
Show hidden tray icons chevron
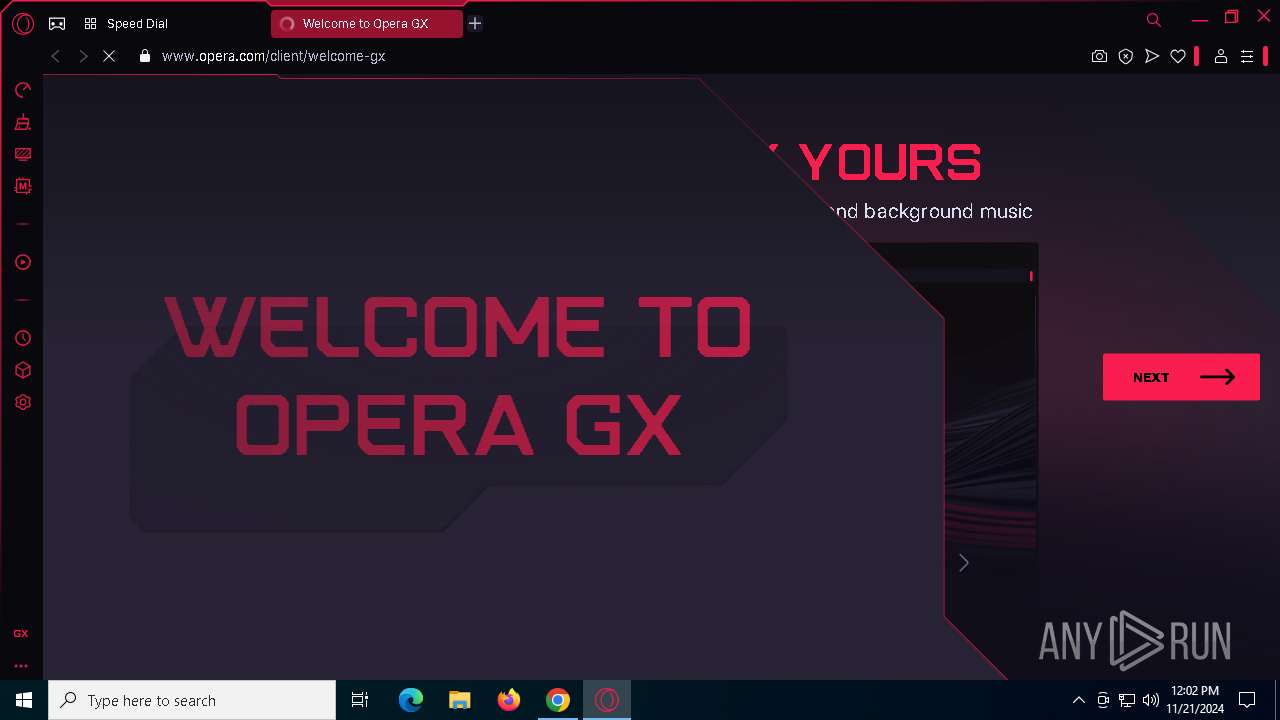coord(1078,700)
